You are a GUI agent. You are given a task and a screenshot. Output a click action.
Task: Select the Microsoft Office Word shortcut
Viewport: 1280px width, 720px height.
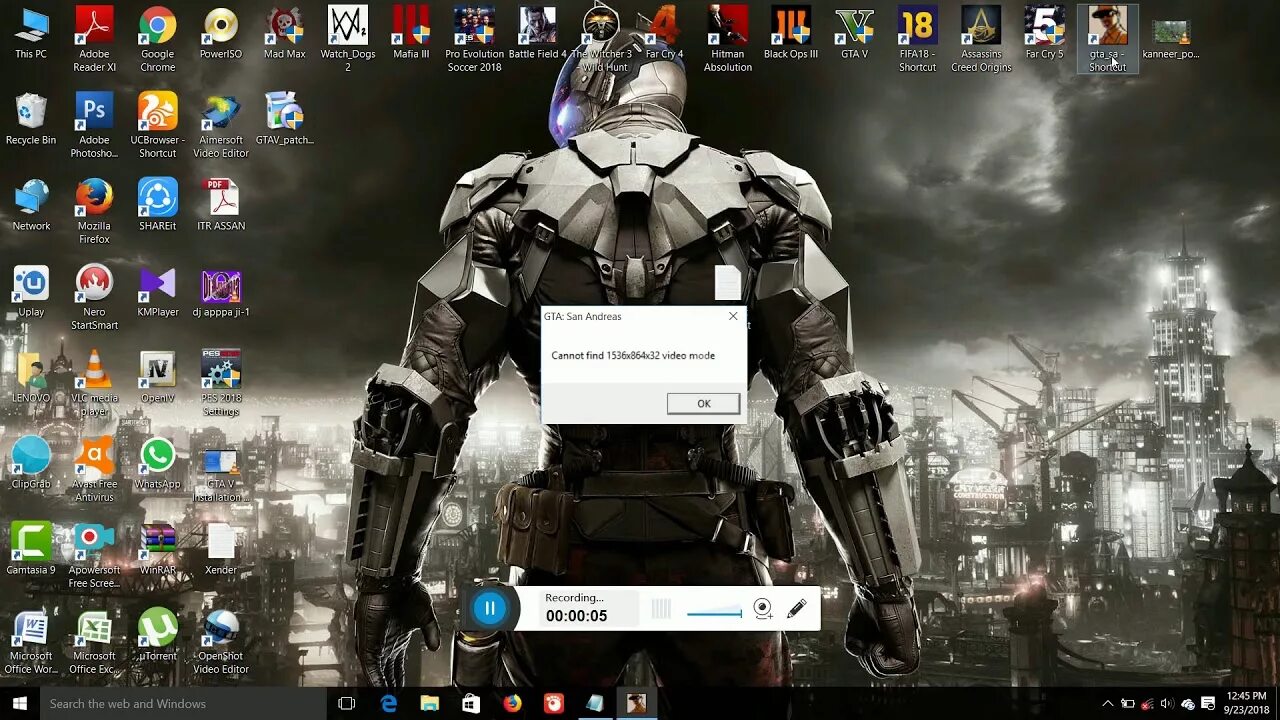click(x=31, y=642)
